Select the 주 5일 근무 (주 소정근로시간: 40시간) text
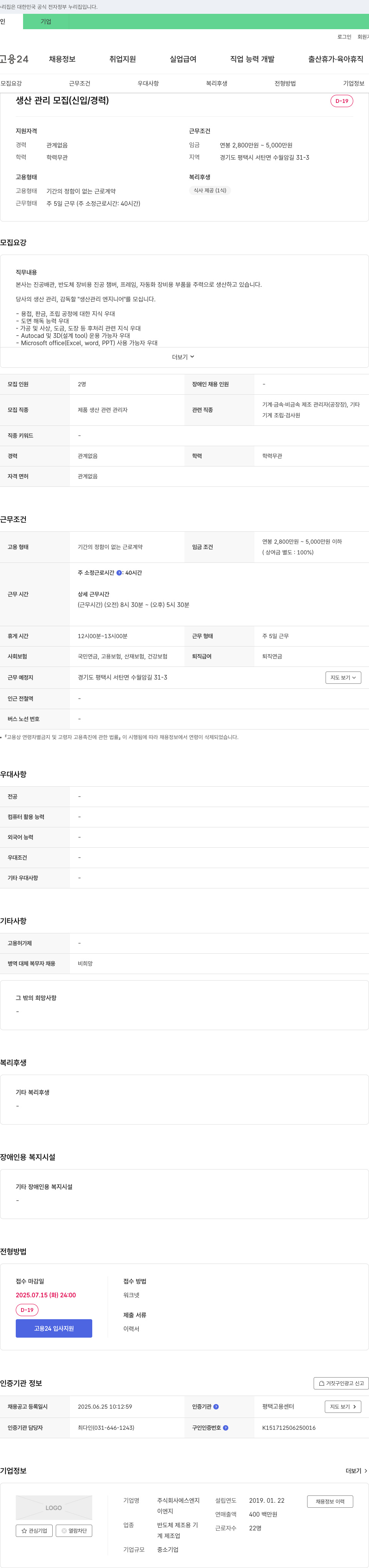This screenshot has width=369, height=1568. tap(93, 204)
